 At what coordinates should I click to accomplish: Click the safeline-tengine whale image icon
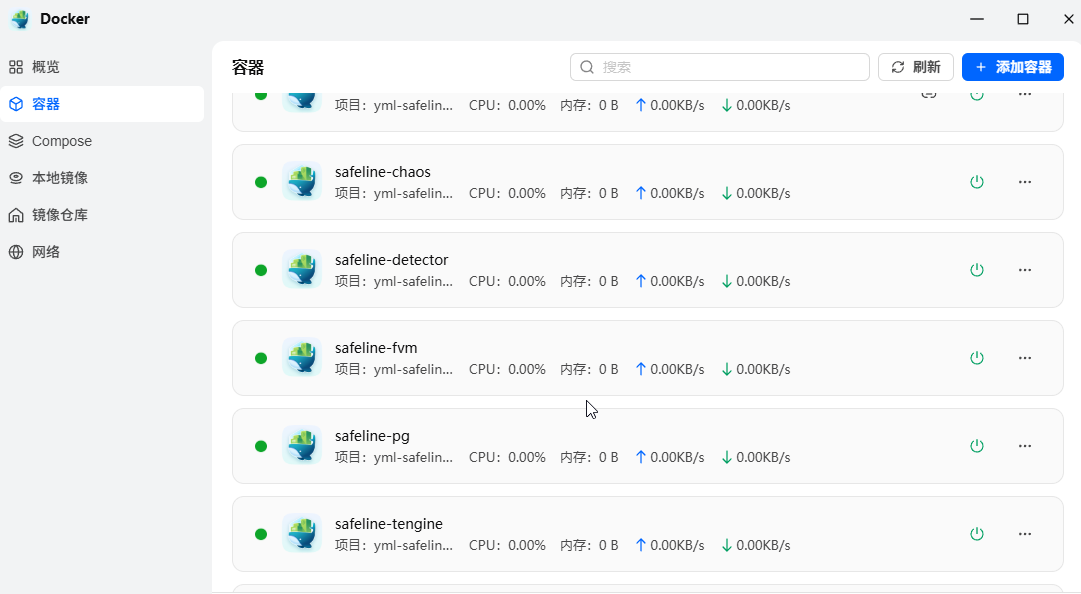302,533
